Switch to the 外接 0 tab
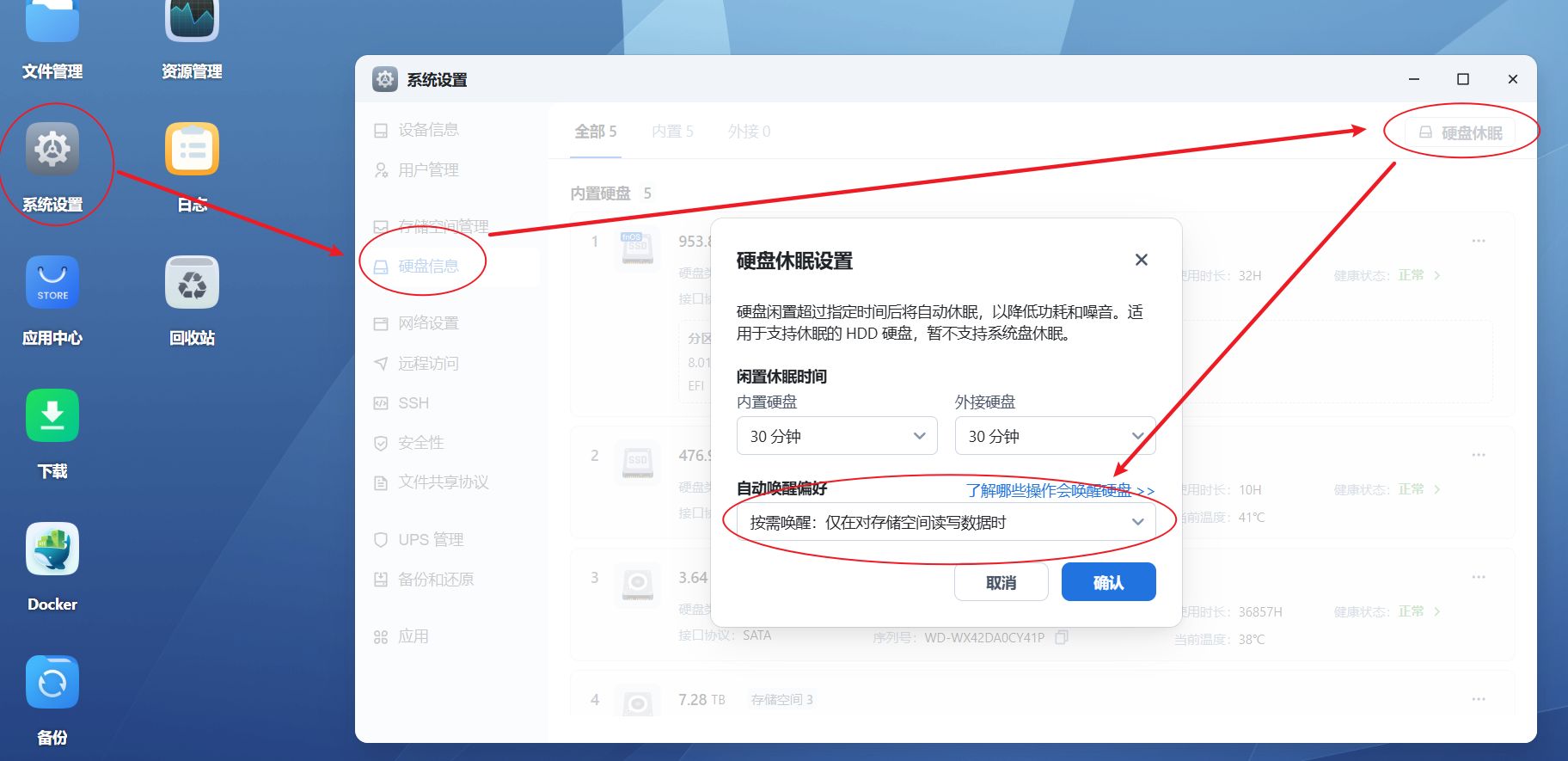This screenshot has height=761, width=1568. click(x=749, y=132)
